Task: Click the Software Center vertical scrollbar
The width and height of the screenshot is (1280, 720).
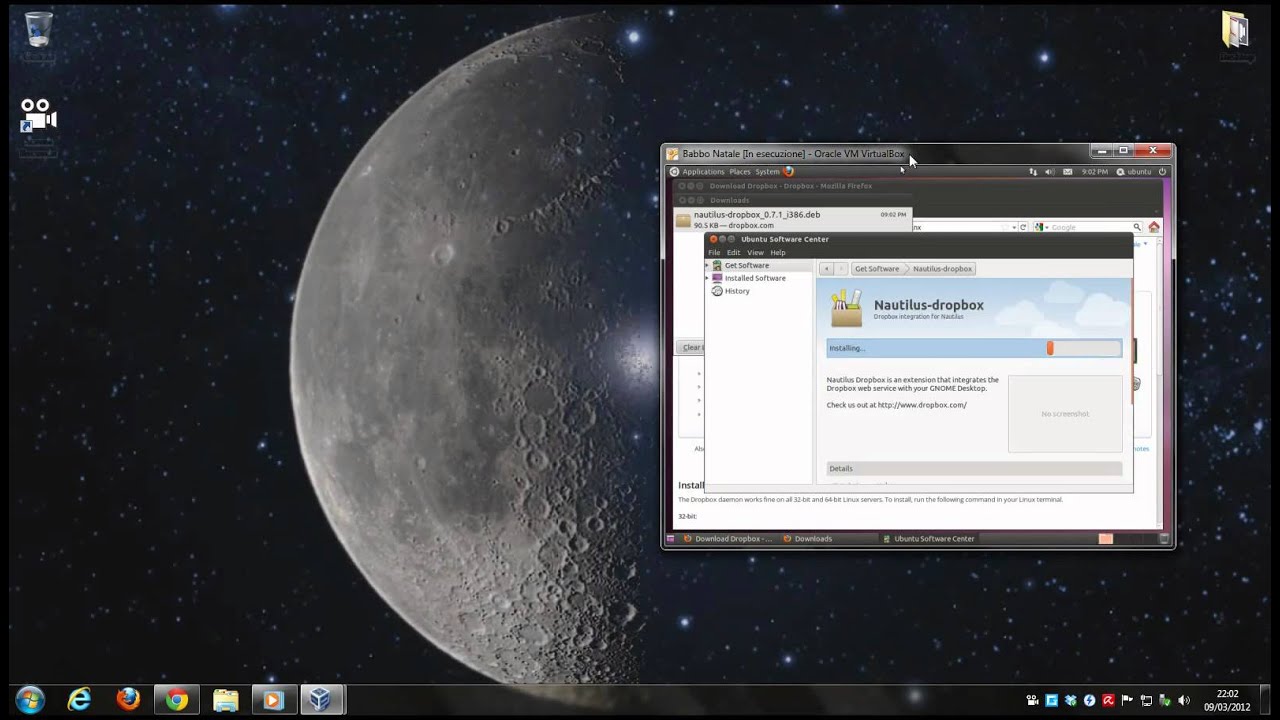Action: pos(1132,342)
